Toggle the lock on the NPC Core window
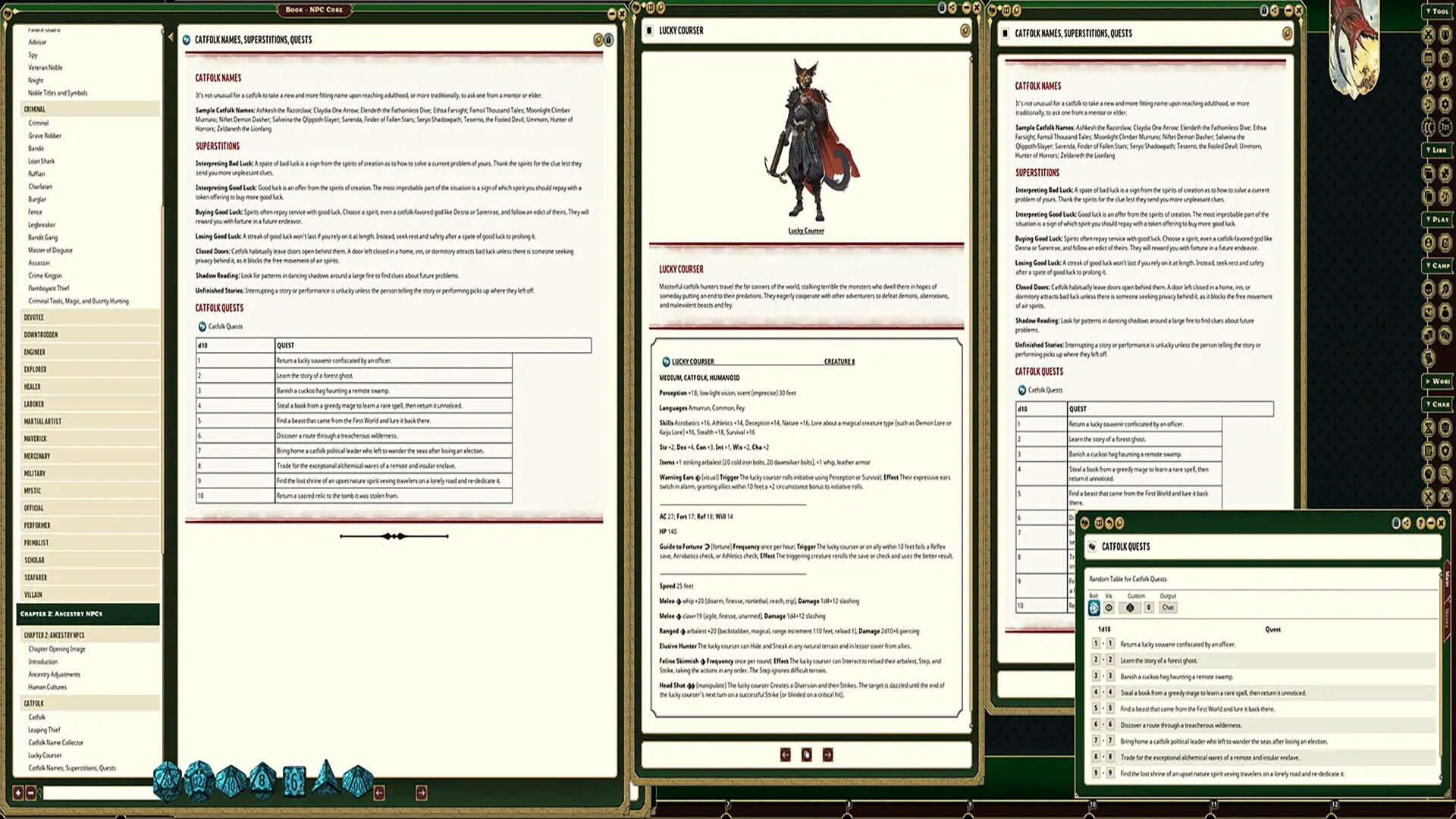The width and height of the screenshot is (1456, 819). (607, 39)
